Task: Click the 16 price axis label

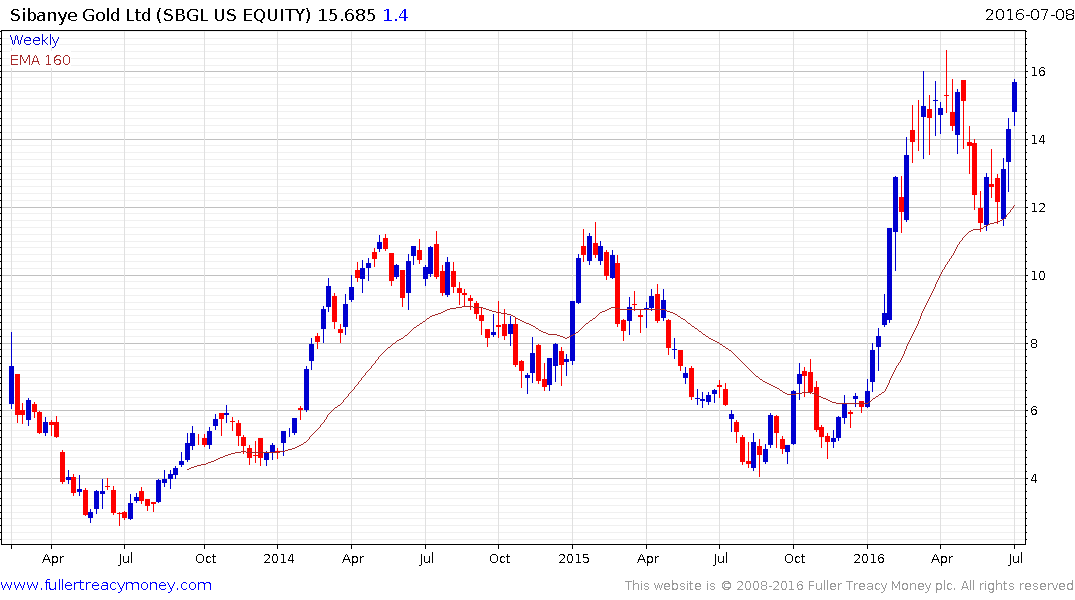Action: point(1038,71)
